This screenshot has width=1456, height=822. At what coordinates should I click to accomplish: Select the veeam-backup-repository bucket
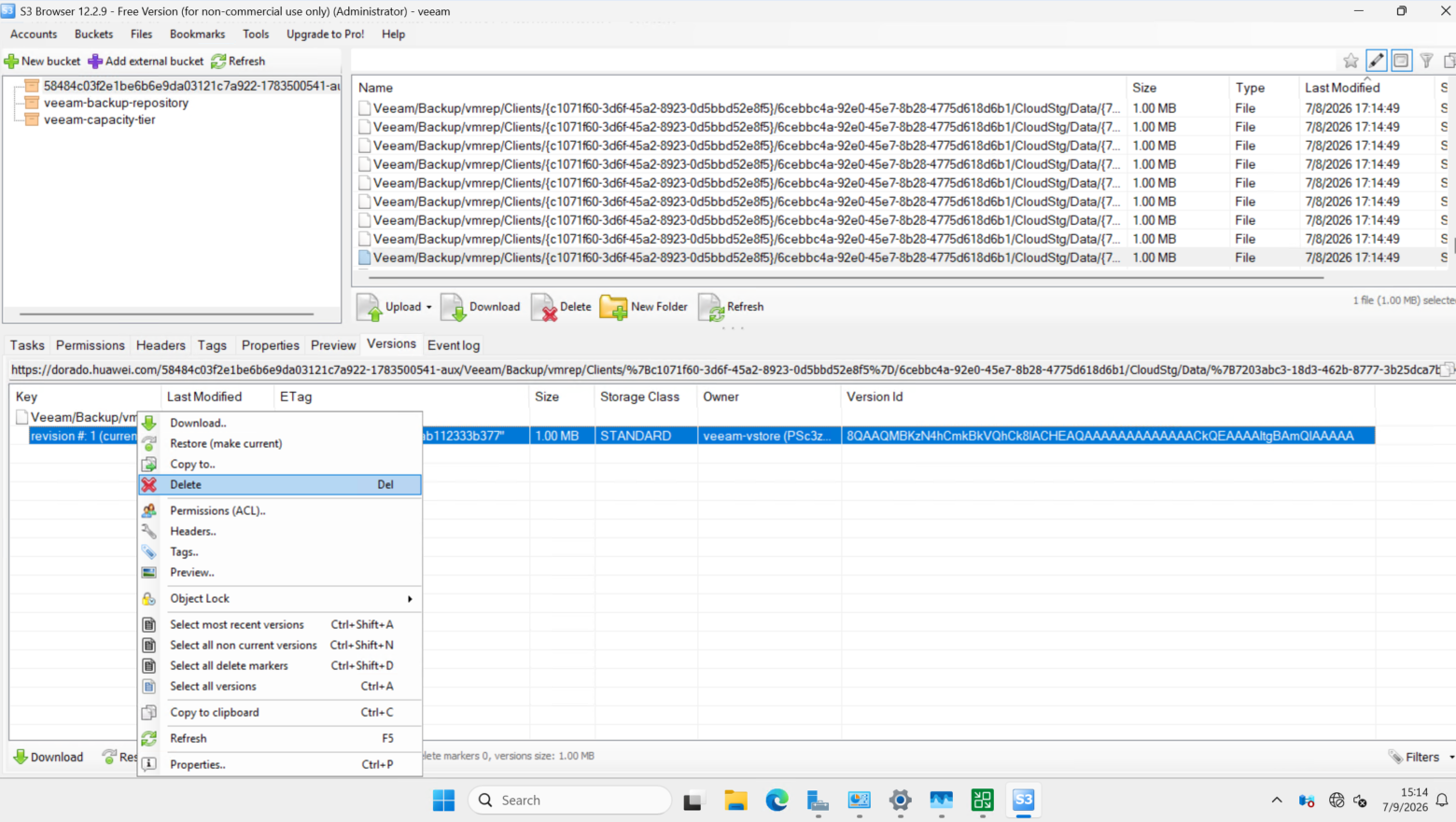(x=116, y=103)
